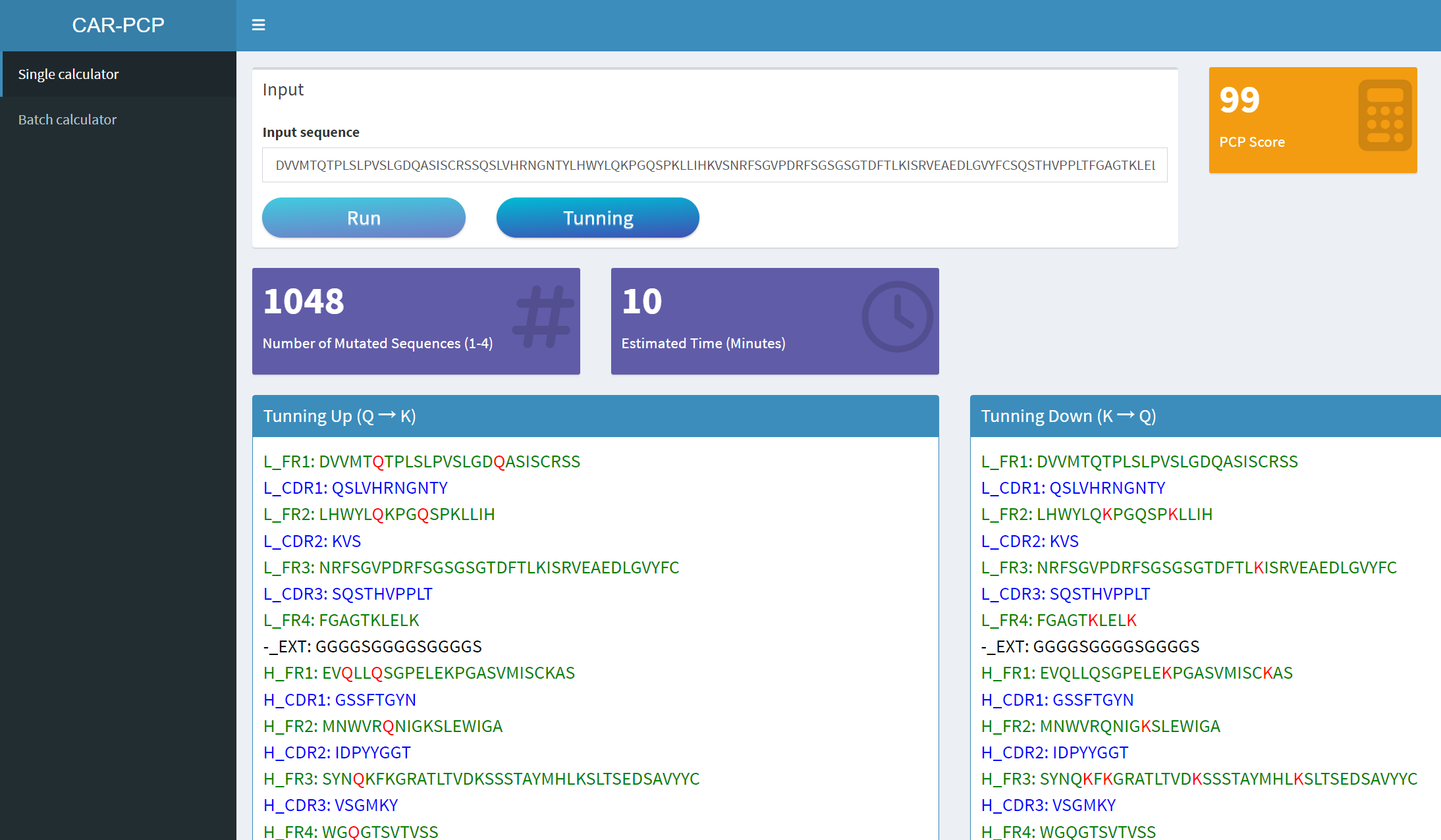This screenshot has height=840, width=1441.
Task: Click the CAR-PCP logo title
Action: click(x=118, y=25)
